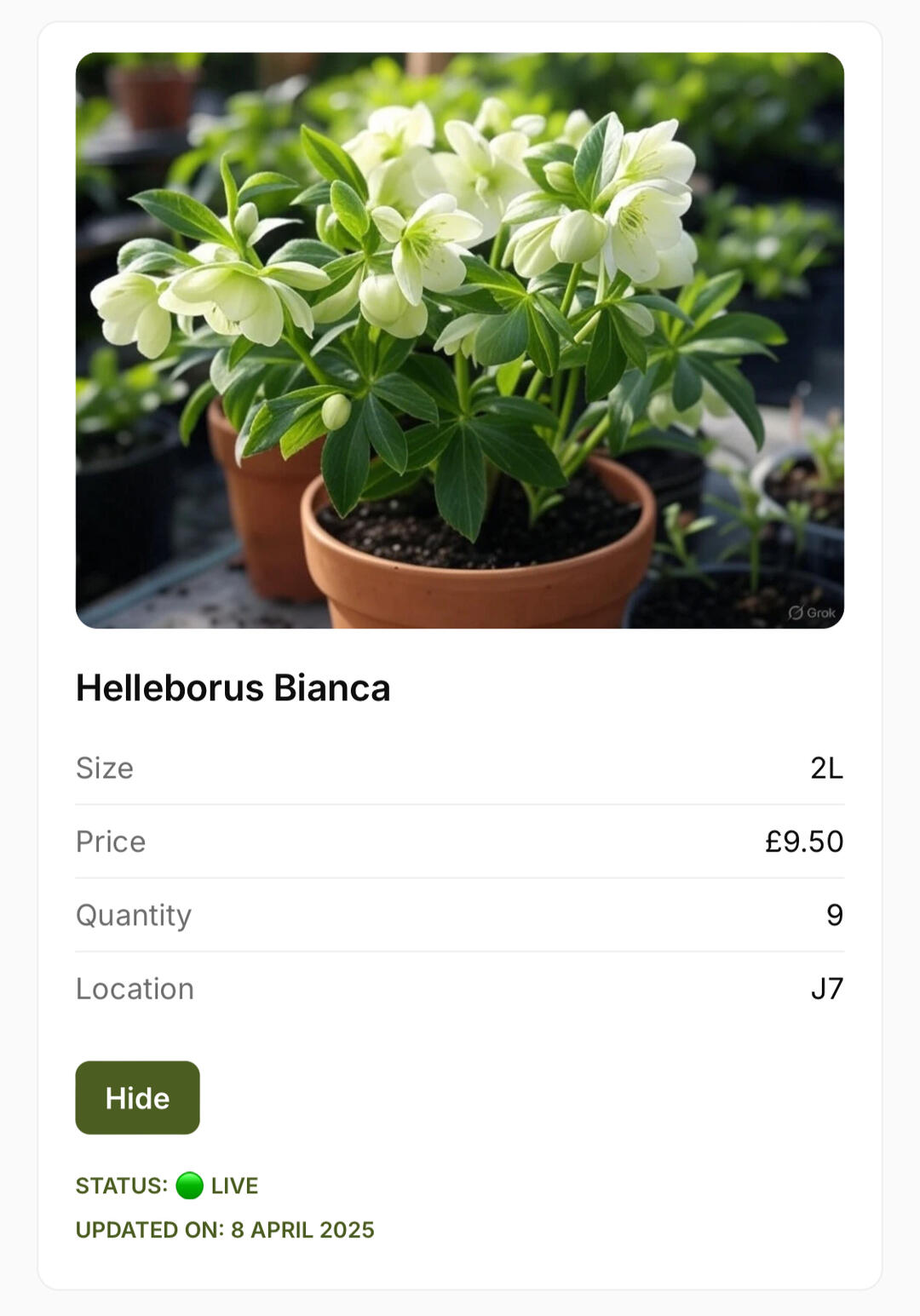Click the STATUS label text
This screenshot has height=1316, width=920.
pos(121,1186)
